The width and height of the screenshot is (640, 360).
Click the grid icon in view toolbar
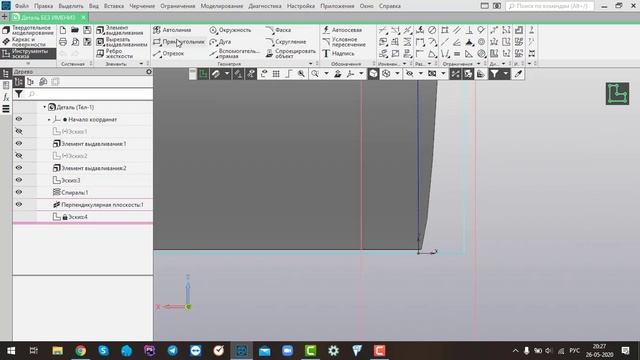click(x=276, y=73)
